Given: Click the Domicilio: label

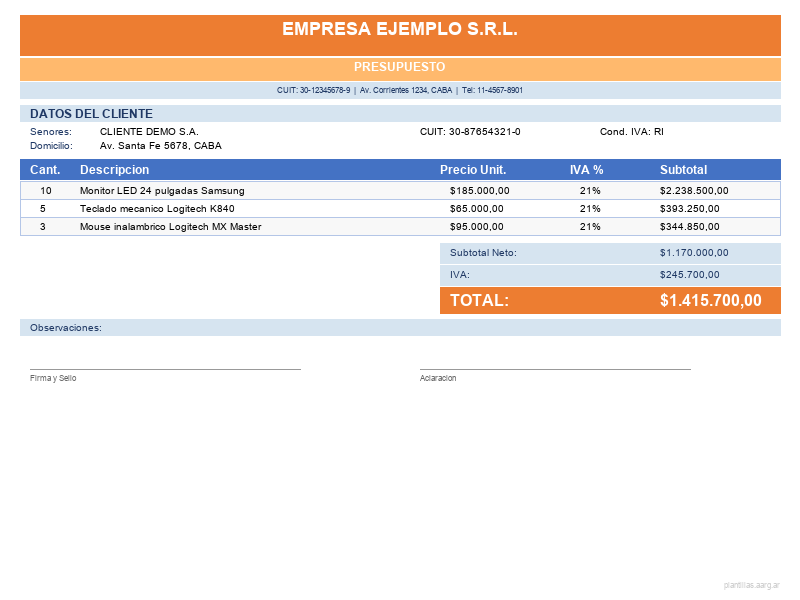Looking at the screenshot, I should click(51, 146).
